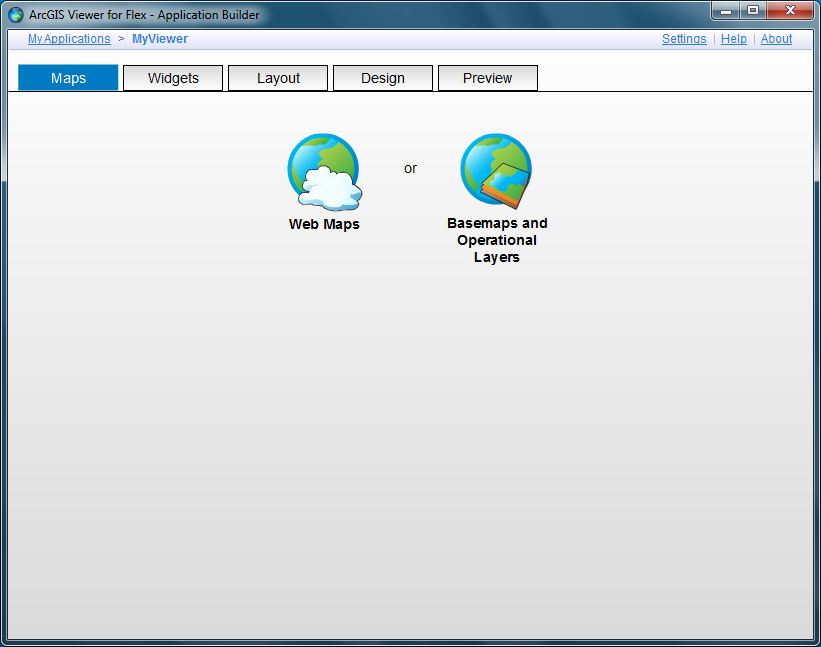
Task: Maximize the Application Builder window
Action: tap(753, 10)
